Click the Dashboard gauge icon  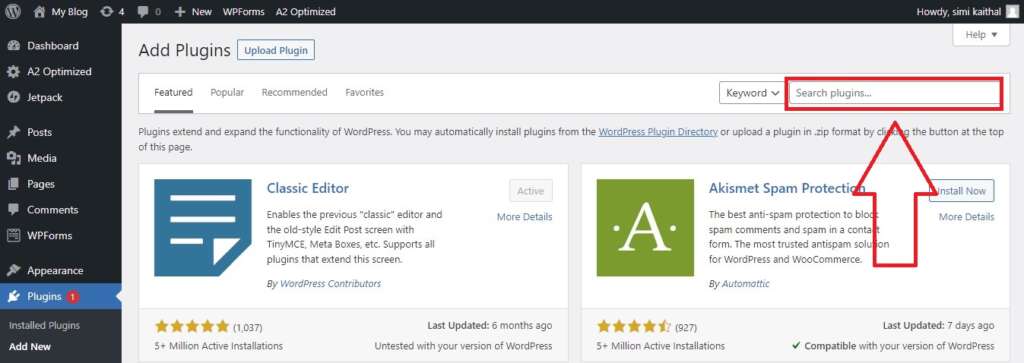click(13, 46)
